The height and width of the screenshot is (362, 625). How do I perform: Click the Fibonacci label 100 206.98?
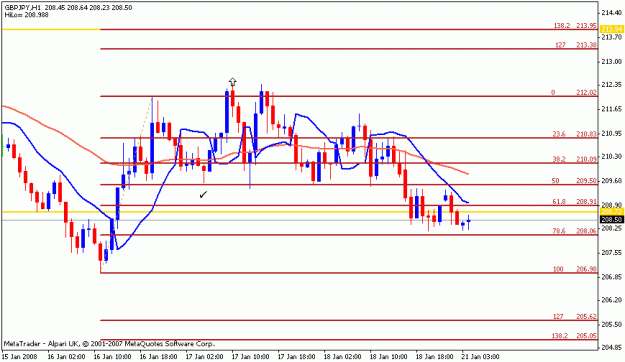tap(575, 269)
